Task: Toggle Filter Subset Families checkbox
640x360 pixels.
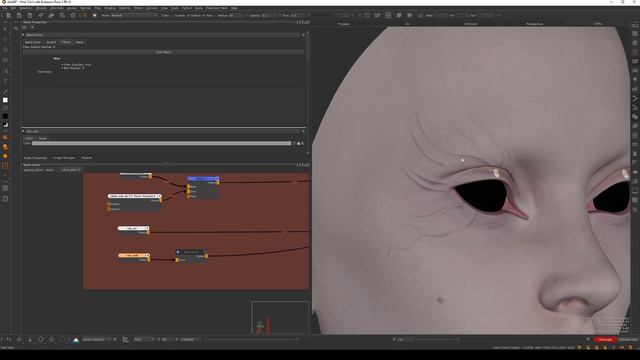Action: pos(54,47)
